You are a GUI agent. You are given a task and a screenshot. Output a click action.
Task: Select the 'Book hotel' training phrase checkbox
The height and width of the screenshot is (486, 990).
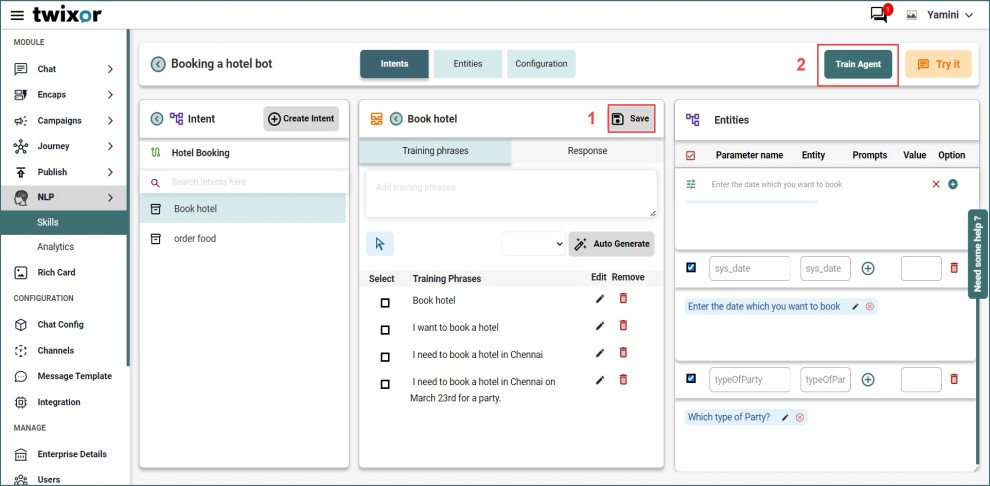pos(385,302)
